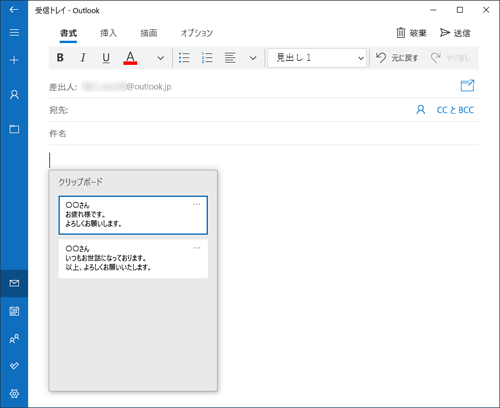Viewport: 500px width, 408px height.
Task: Open the hamburger navigation menu
Action: point(14,32)
